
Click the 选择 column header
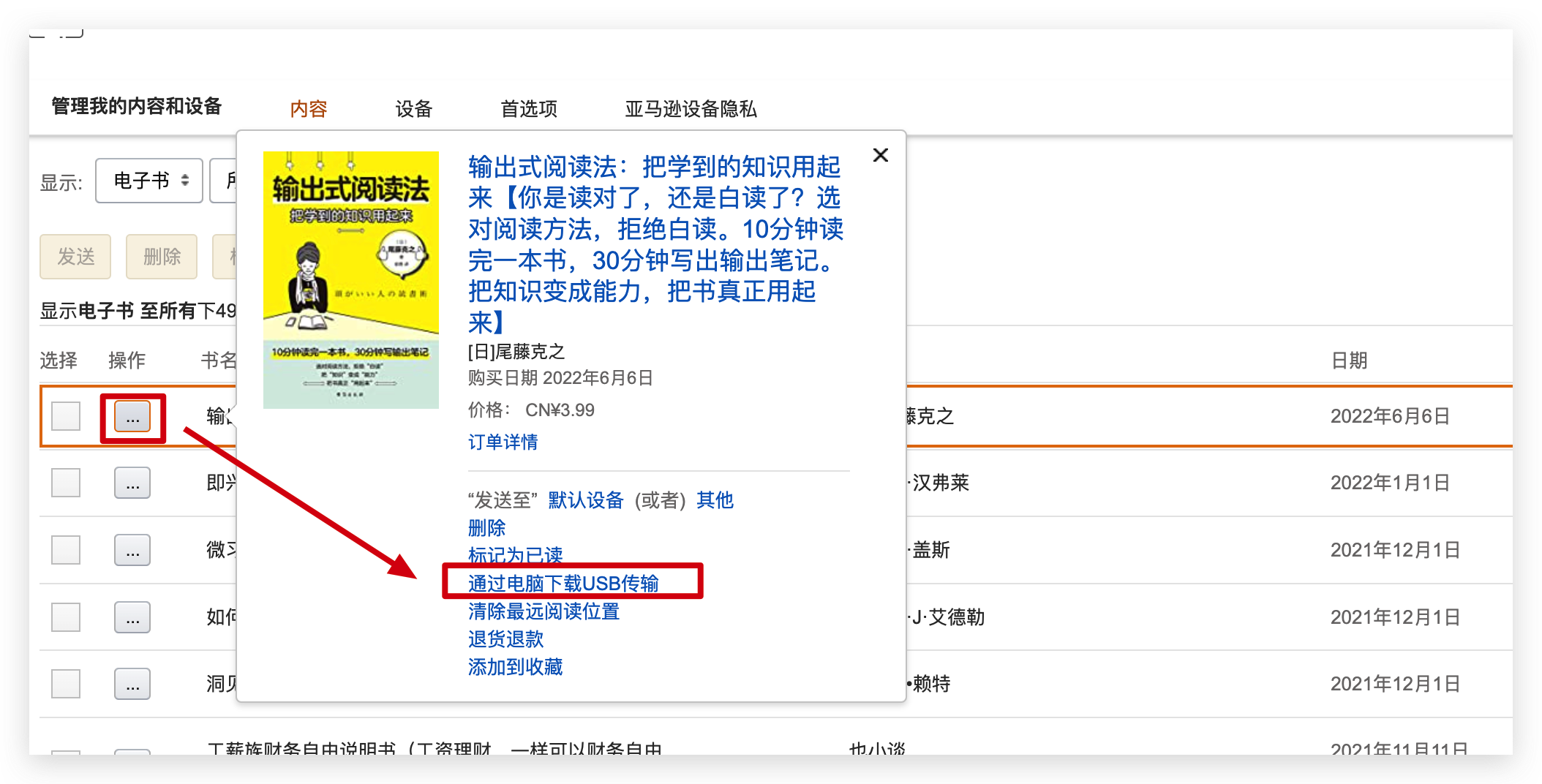(59, 361)
